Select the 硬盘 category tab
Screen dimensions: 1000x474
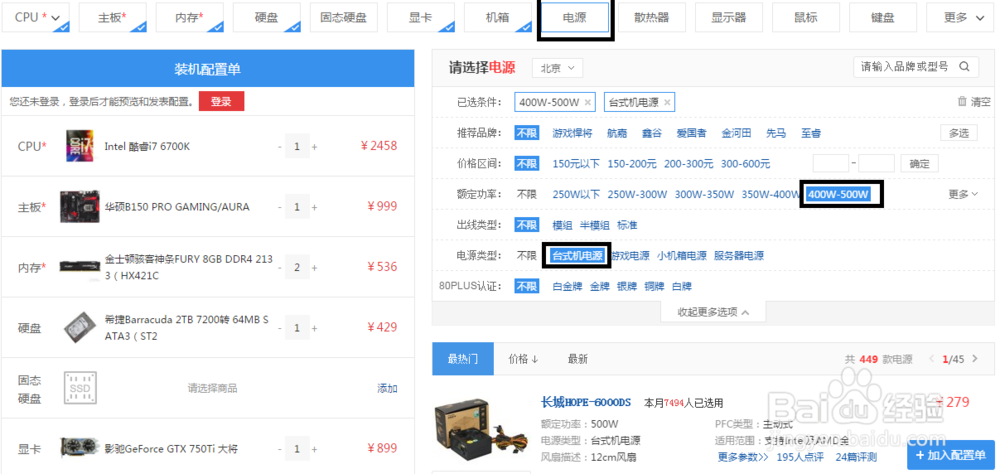tap(267, 18)
